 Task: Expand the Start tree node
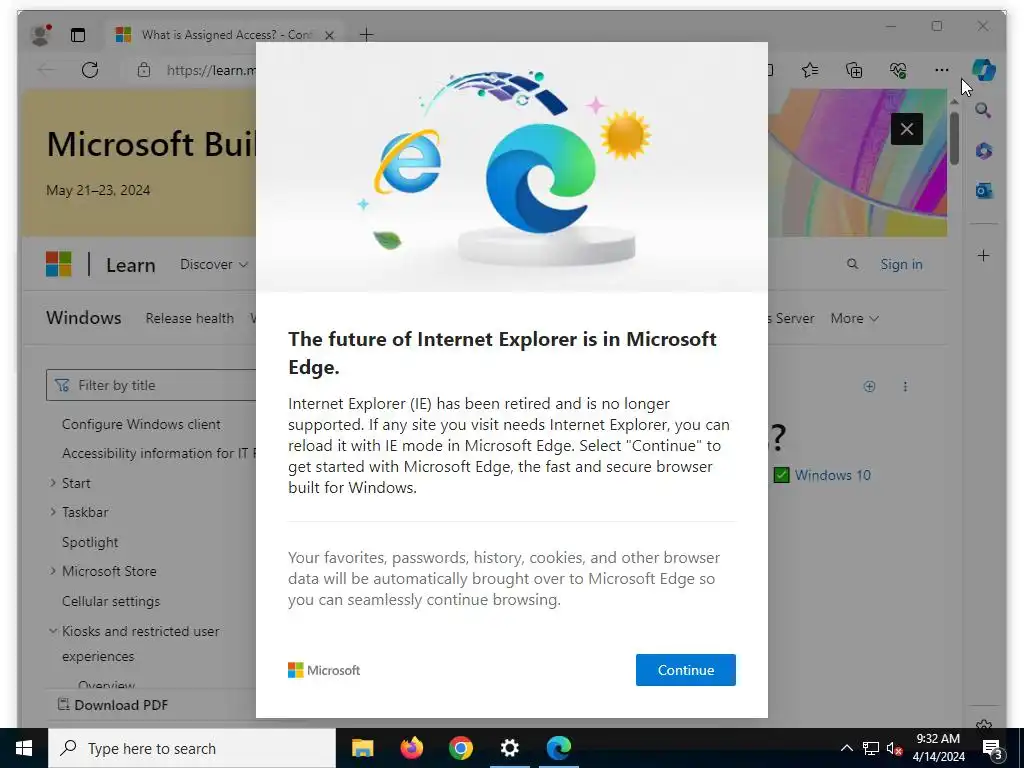[53, 483]
